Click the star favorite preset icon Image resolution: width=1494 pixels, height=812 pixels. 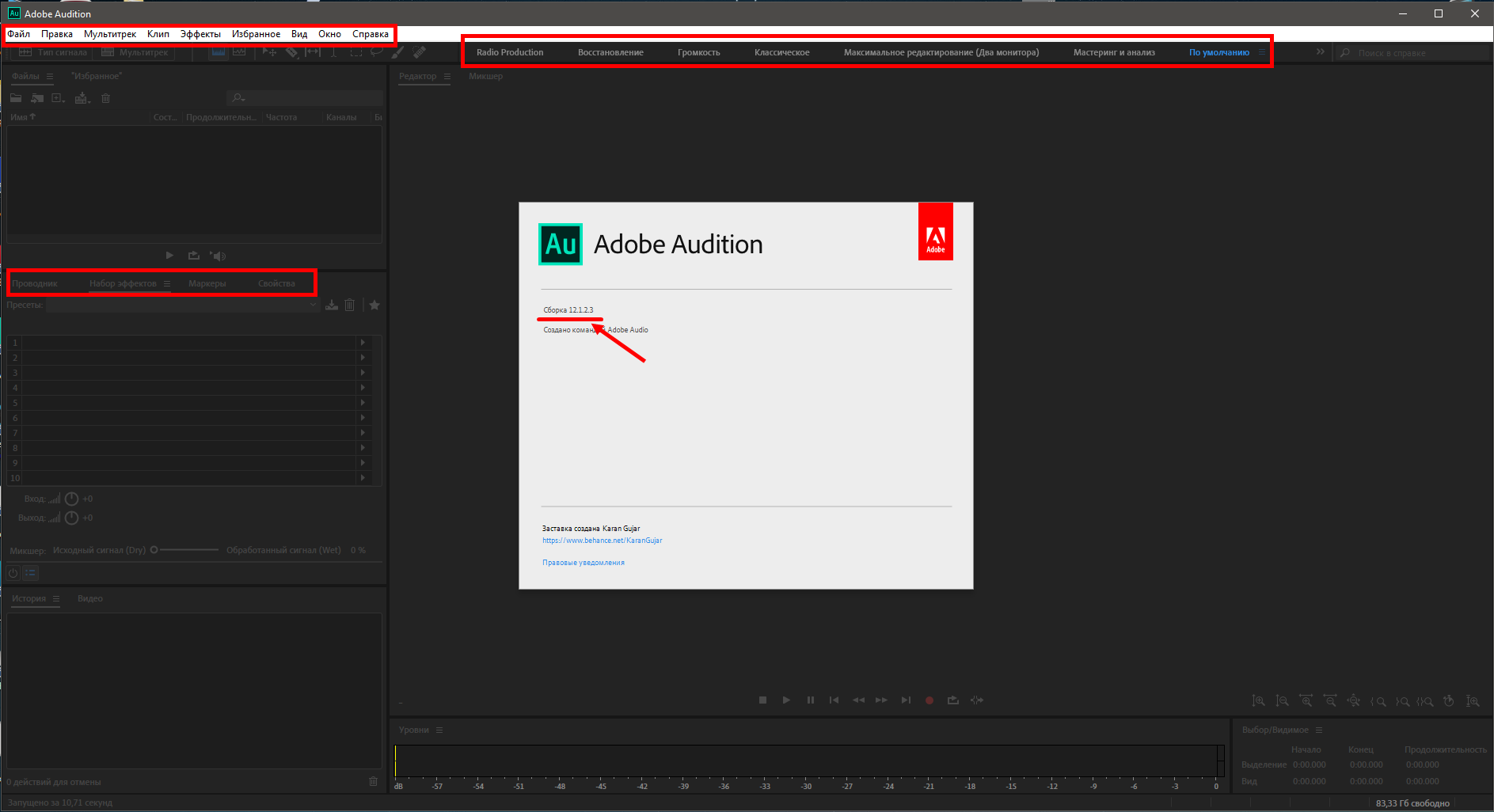374,305
